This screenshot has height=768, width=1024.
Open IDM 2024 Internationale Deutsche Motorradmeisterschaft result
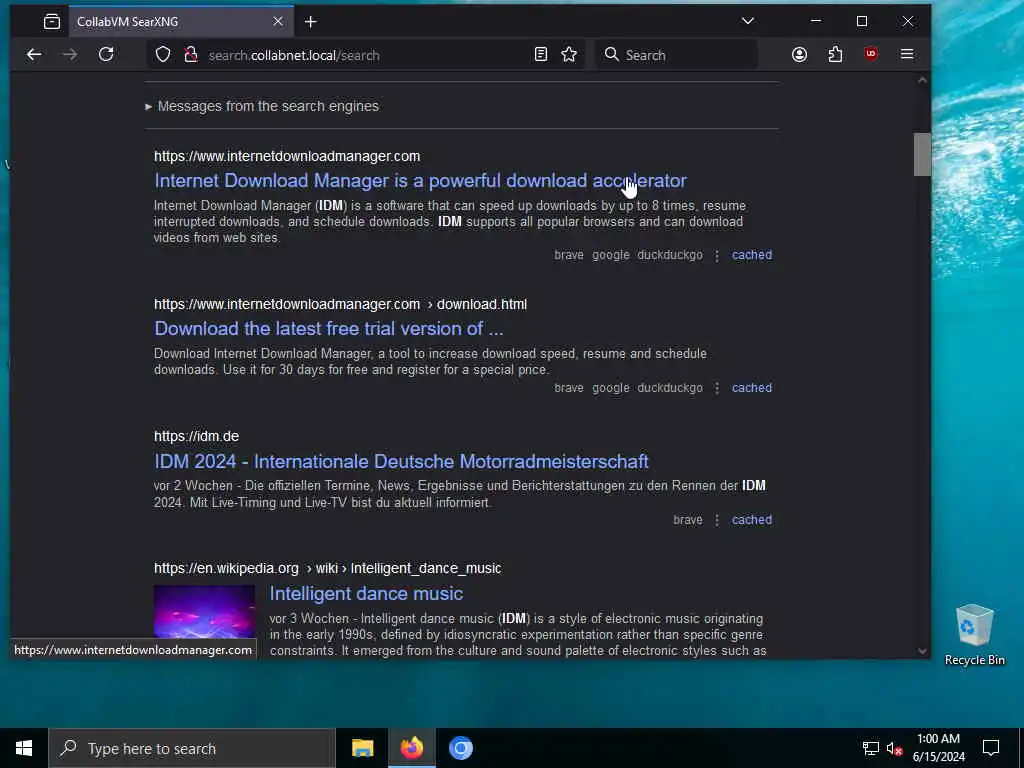tap(401, 461)
